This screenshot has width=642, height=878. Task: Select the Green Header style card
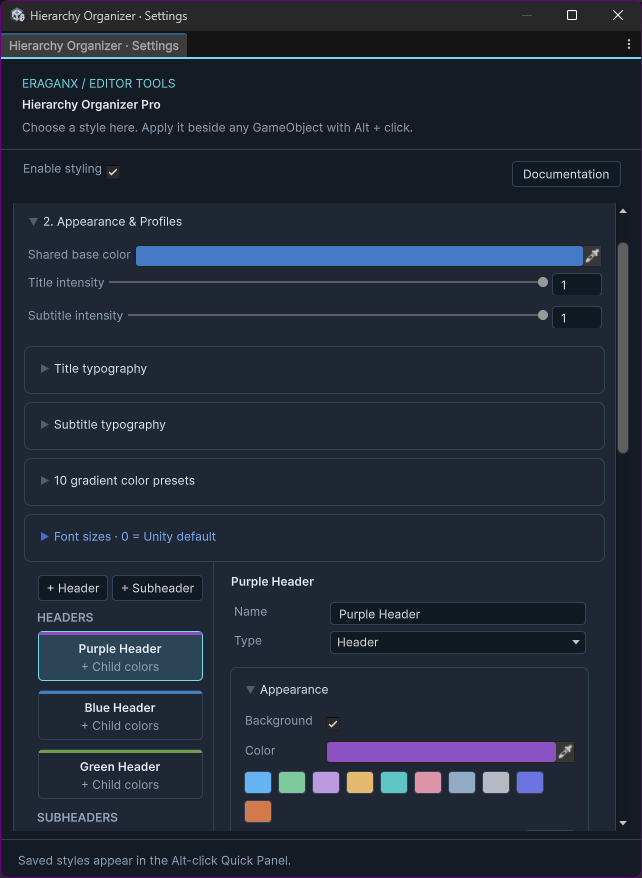pos(120,774)
